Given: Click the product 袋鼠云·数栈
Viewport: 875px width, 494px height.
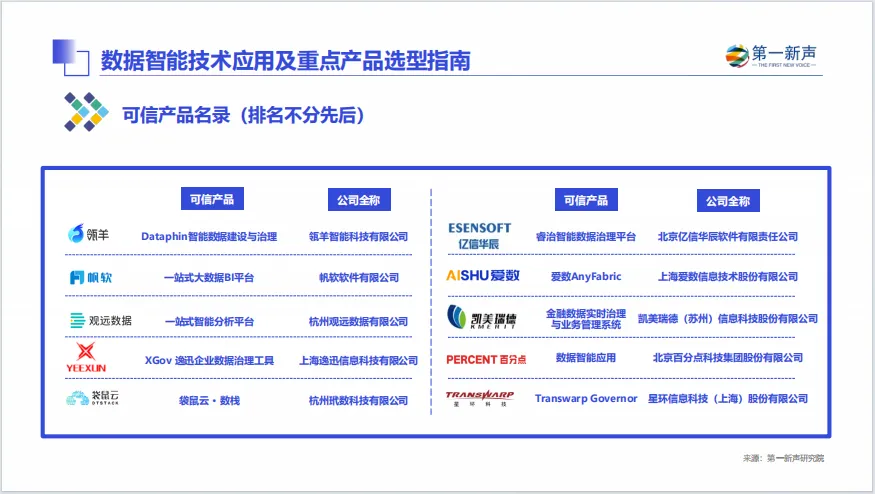Looking at the screenshot, I should point(209,400).
